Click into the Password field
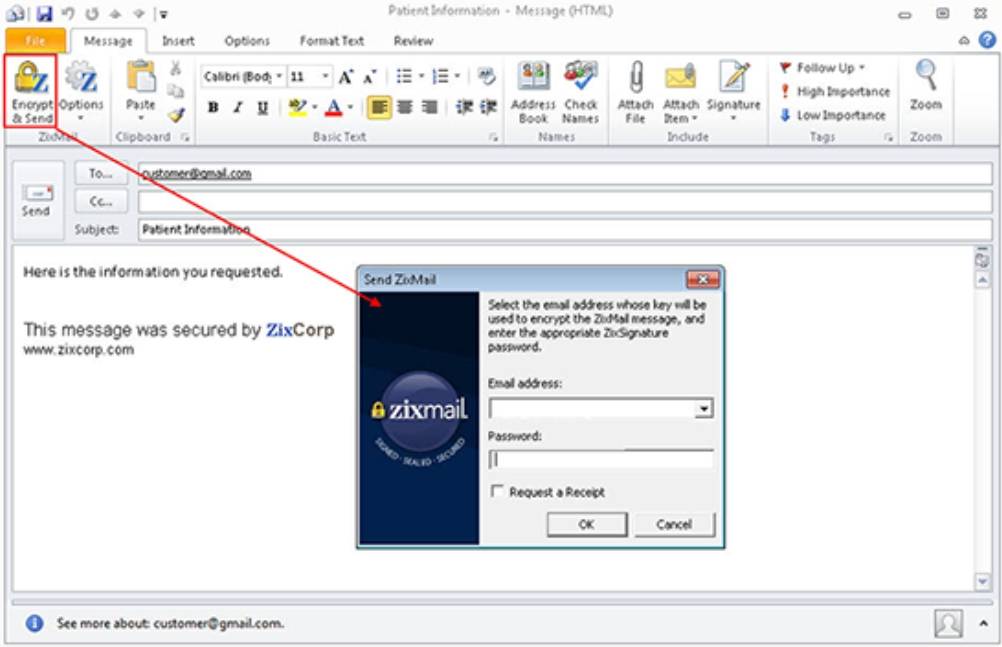The width and height of the screenshot is (1002, 647). coord(601,460)
